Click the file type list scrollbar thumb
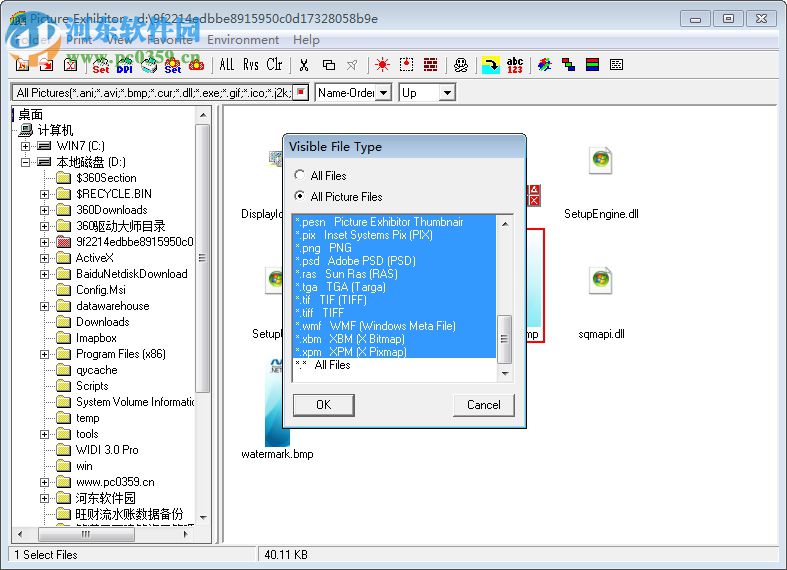This screenshot has width=787, height=570. [505, 339]
